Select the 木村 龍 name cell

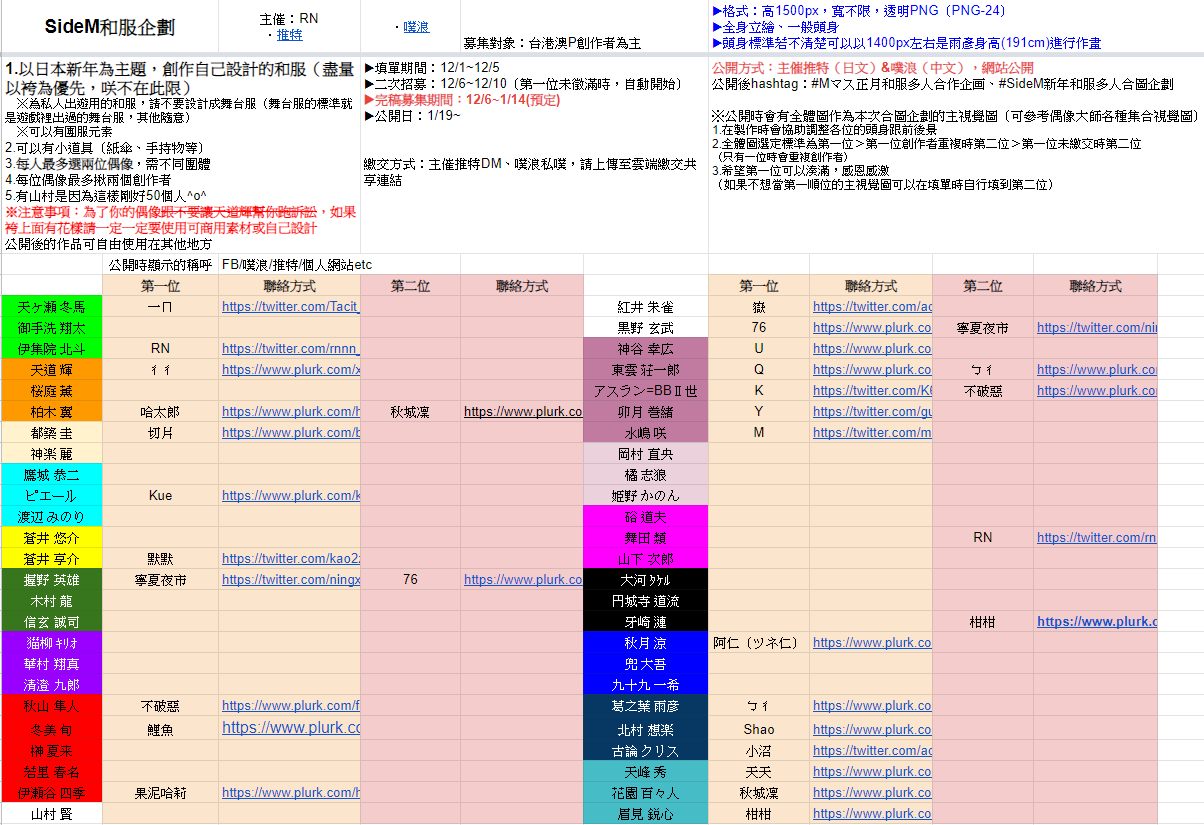click(x=52, y=600)
